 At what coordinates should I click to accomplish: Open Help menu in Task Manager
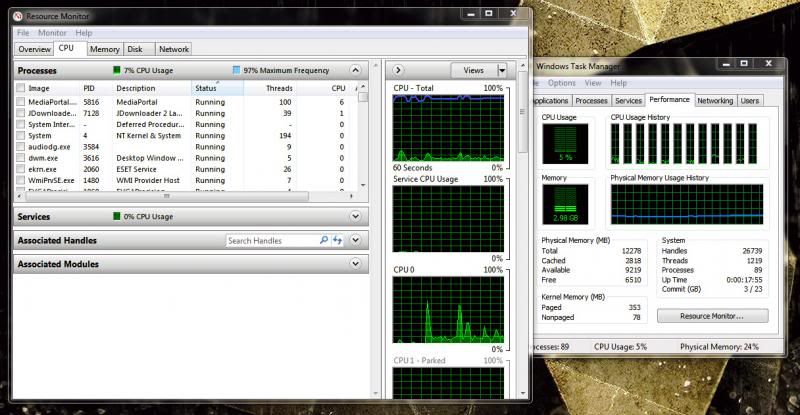(x=618, y=83)
